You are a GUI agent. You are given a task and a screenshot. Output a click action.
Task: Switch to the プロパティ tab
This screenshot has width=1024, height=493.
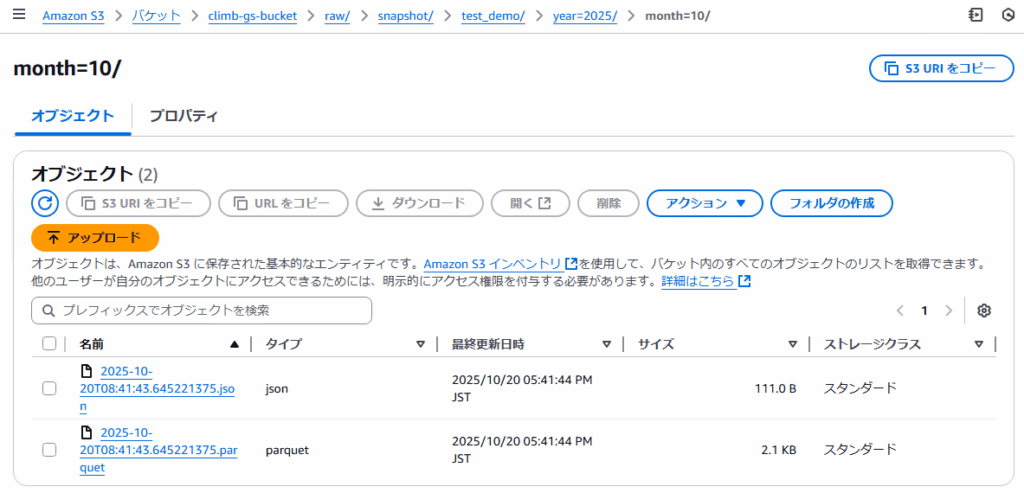pos(183,116)
